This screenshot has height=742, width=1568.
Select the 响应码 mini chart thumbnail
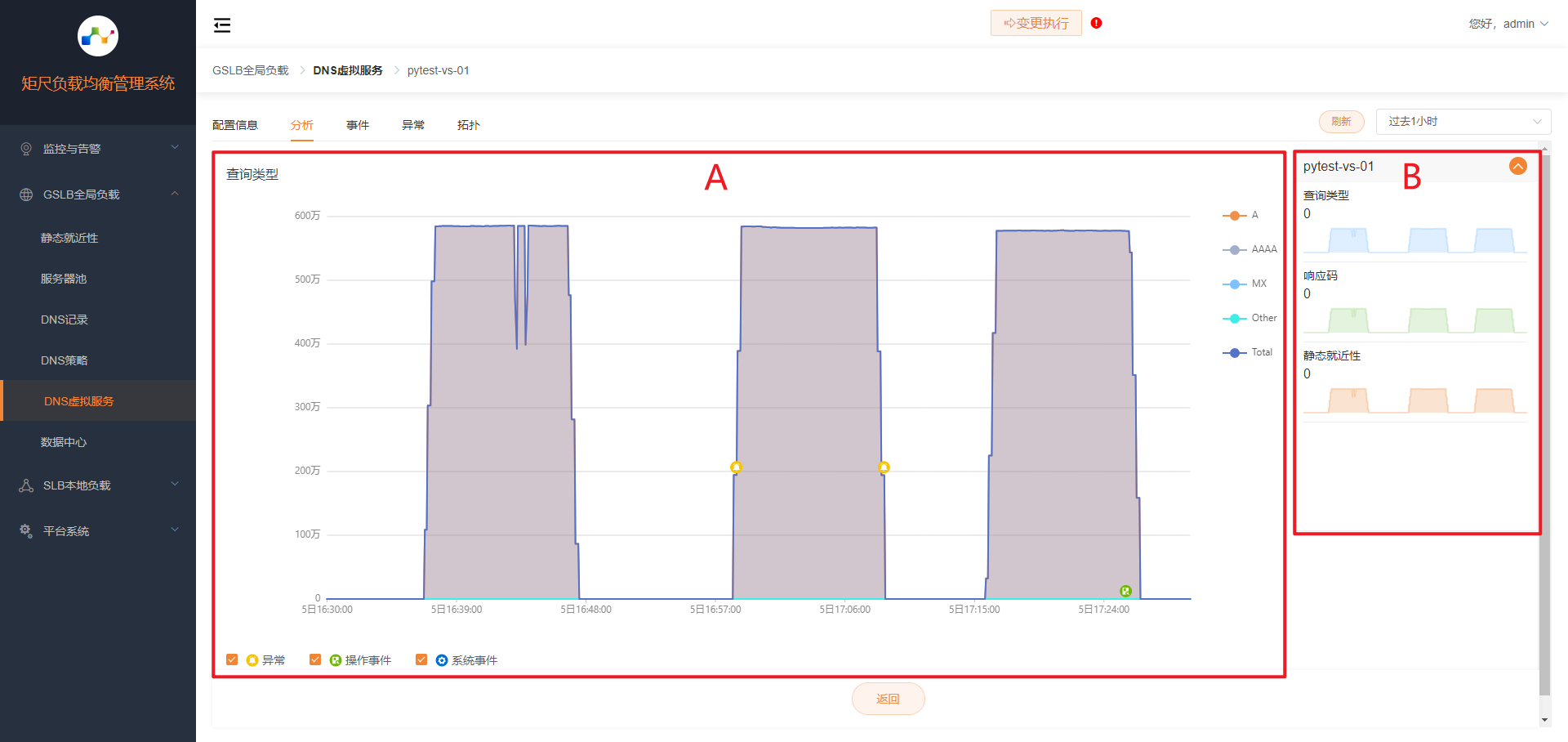[x=1414, y=319]
